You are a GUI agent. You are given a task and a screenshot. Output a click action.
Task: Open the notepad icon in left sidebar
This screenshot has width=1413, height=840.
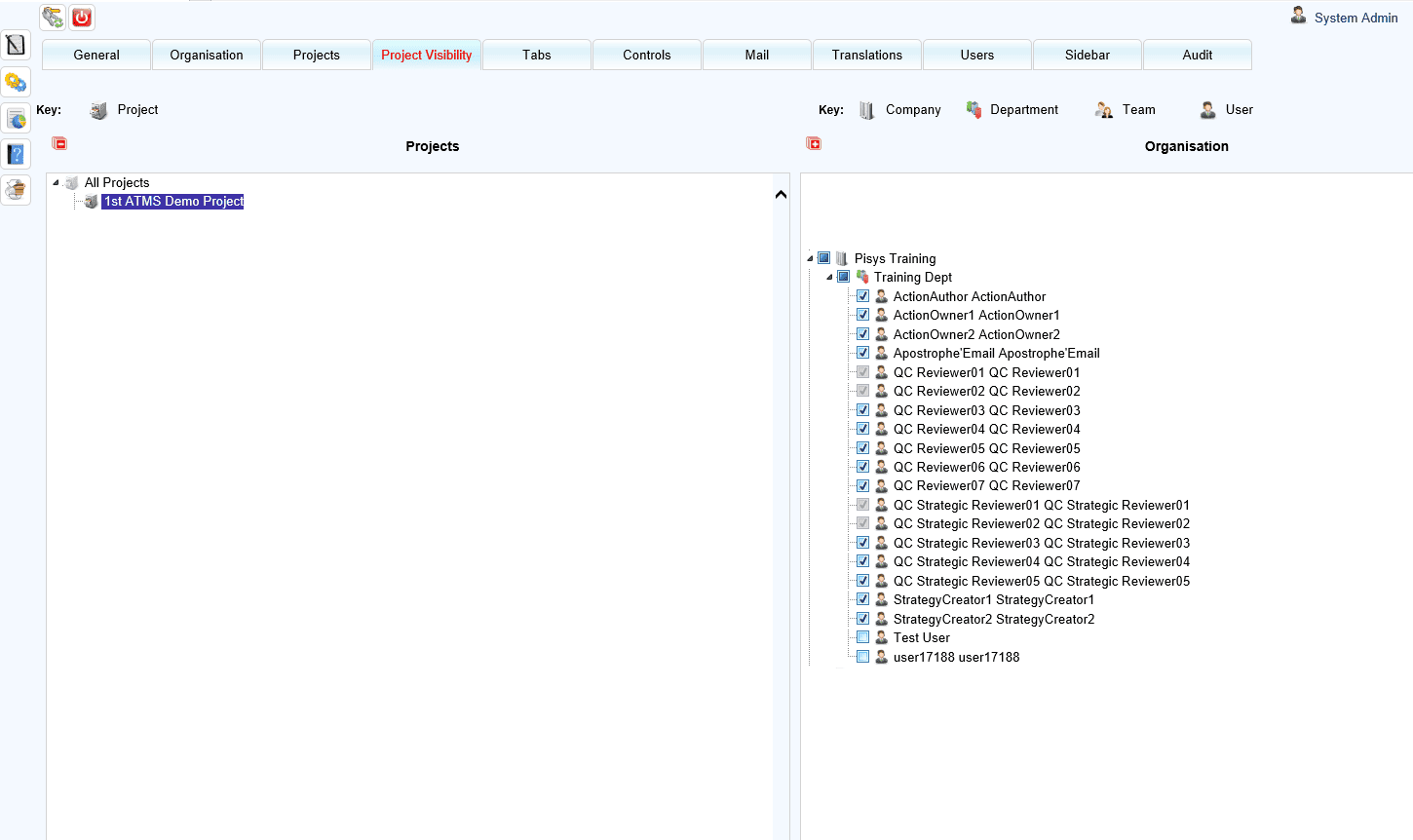click(16, 45)
